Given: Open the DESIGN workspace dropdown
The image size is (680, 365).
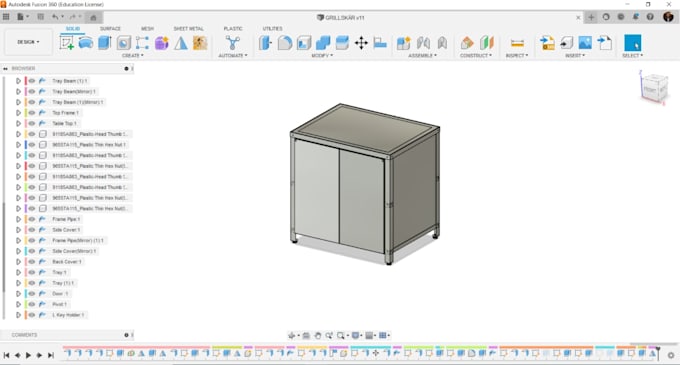Looking at the screenshot, I should pyautogui.click(x=28, y=42).
